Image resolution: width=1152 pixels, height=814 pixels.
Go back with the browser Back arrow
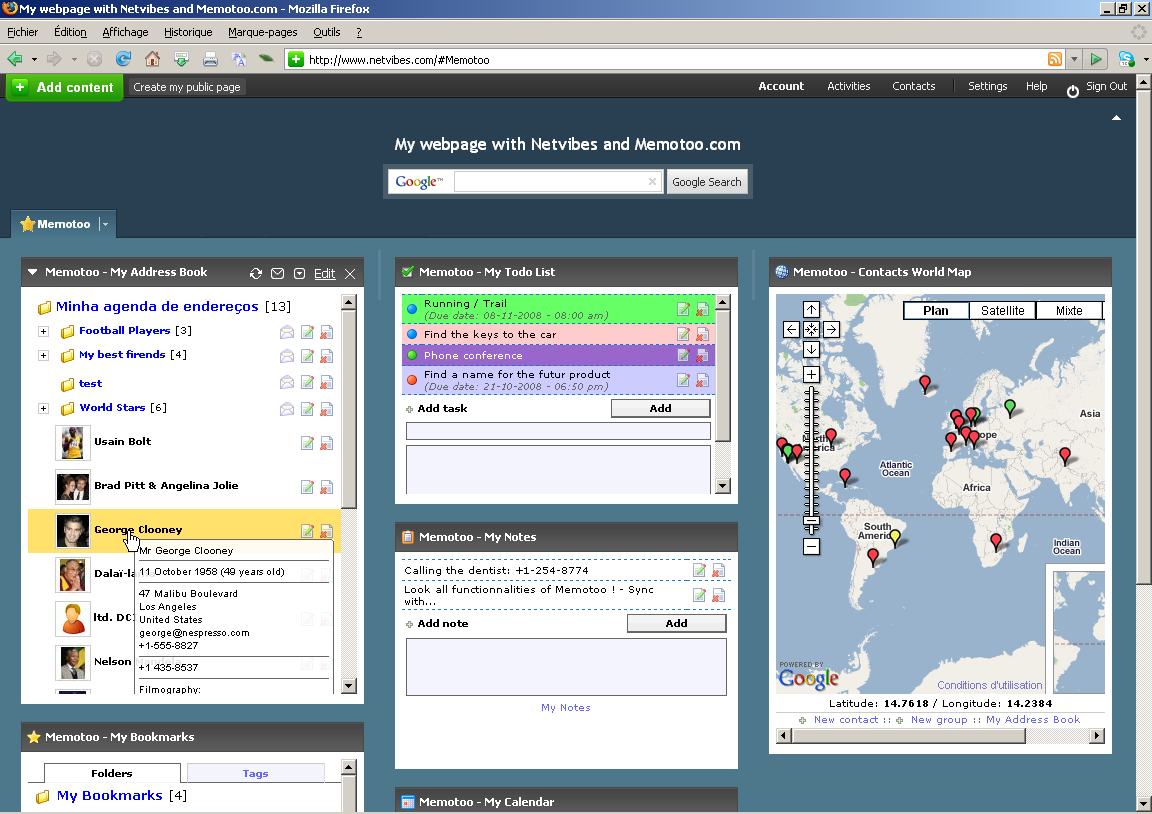[15, 59]
